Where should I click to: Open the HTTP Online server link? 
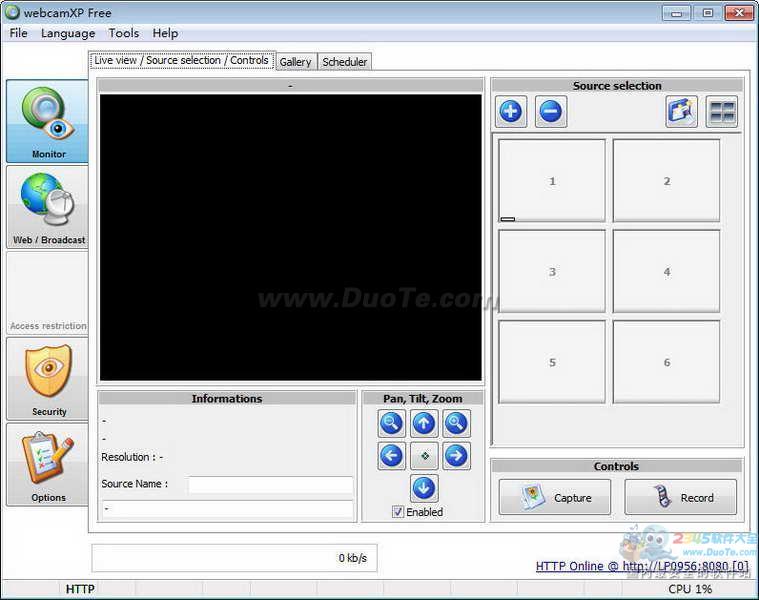[x=642, y=566]
